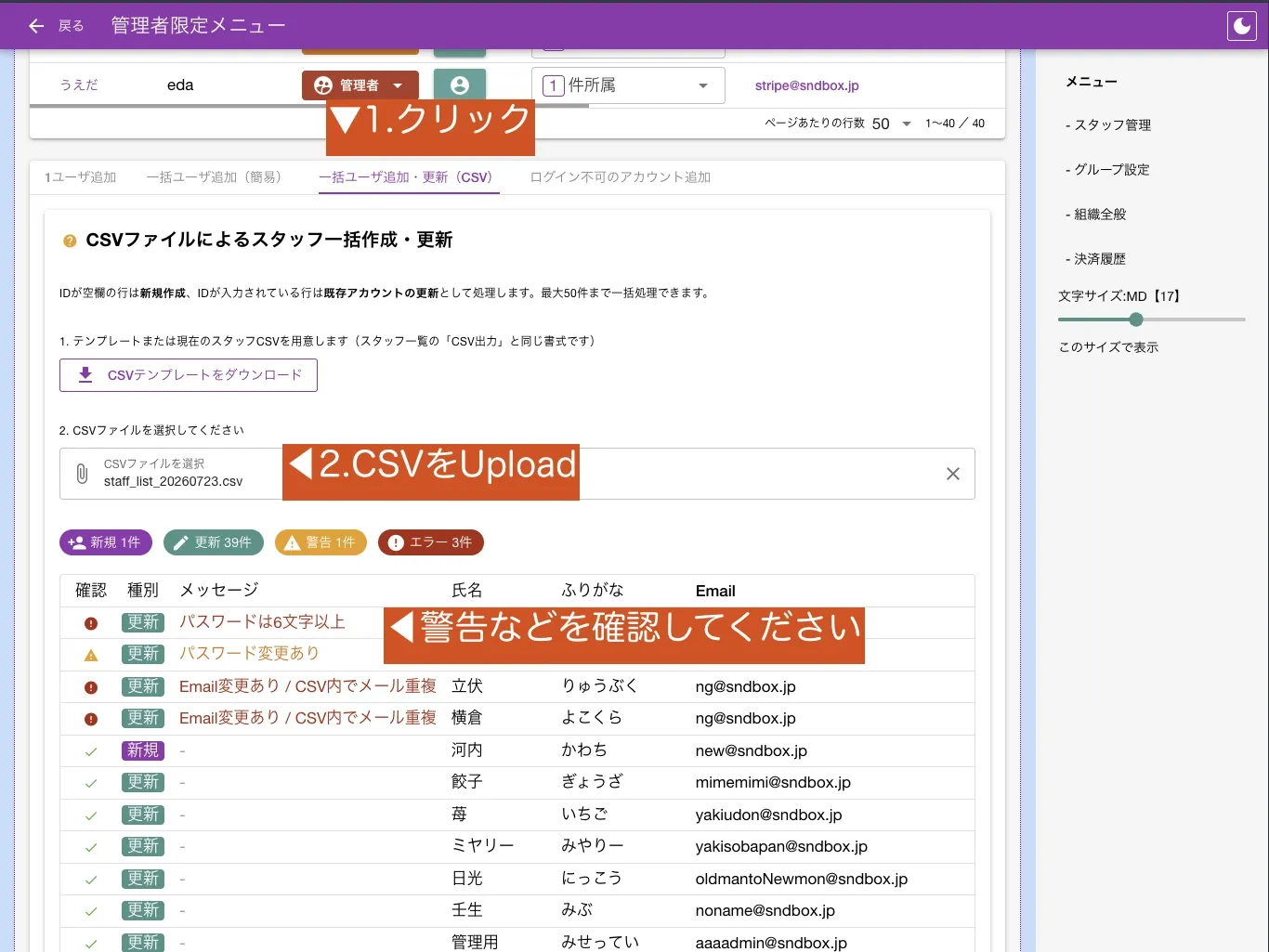
Task: Click the 戻る back label
Action: coord(72,26)
